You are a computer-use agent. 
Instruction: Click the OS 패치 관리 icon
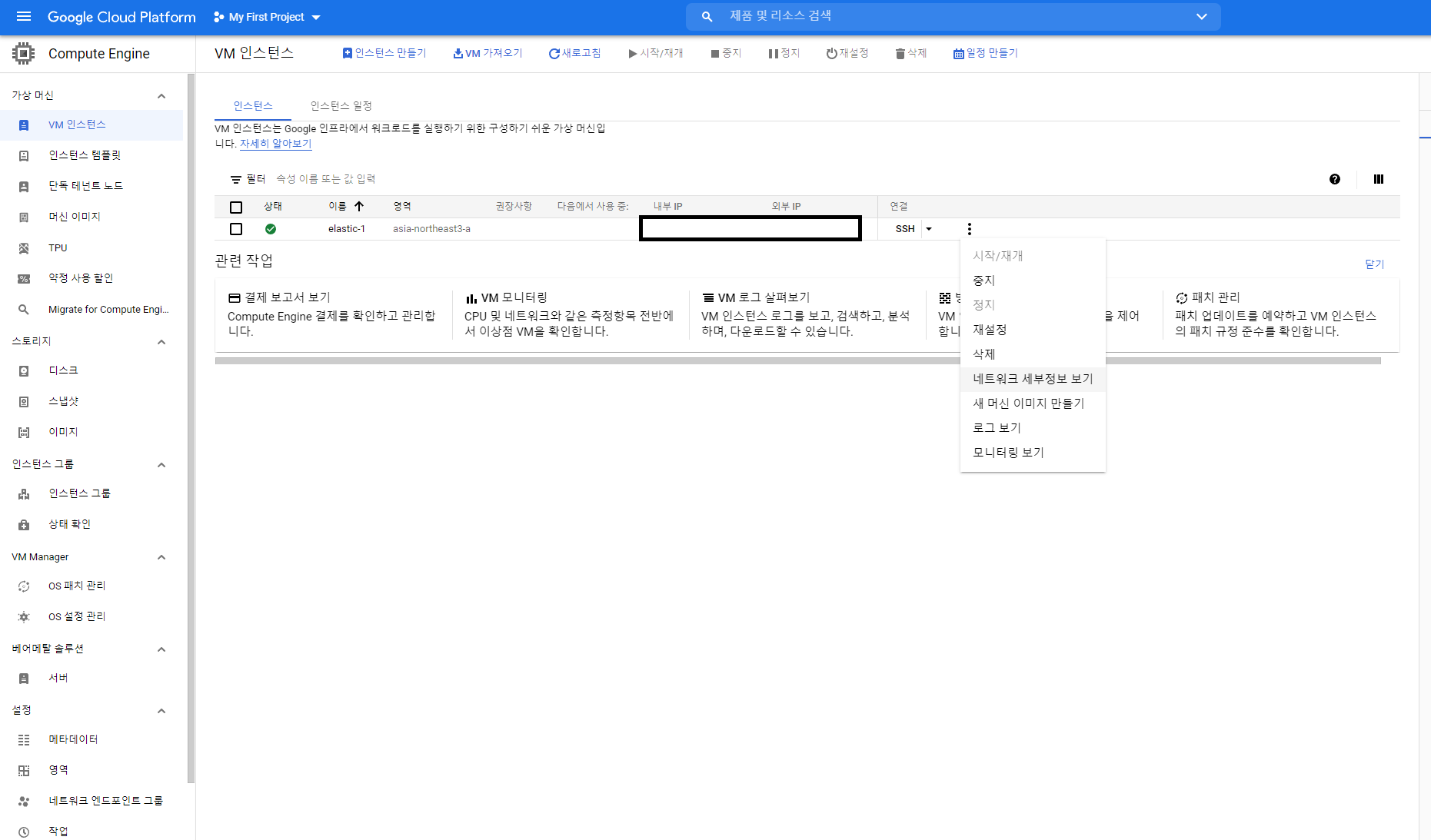pyautogui.click(x=24, y=586)
